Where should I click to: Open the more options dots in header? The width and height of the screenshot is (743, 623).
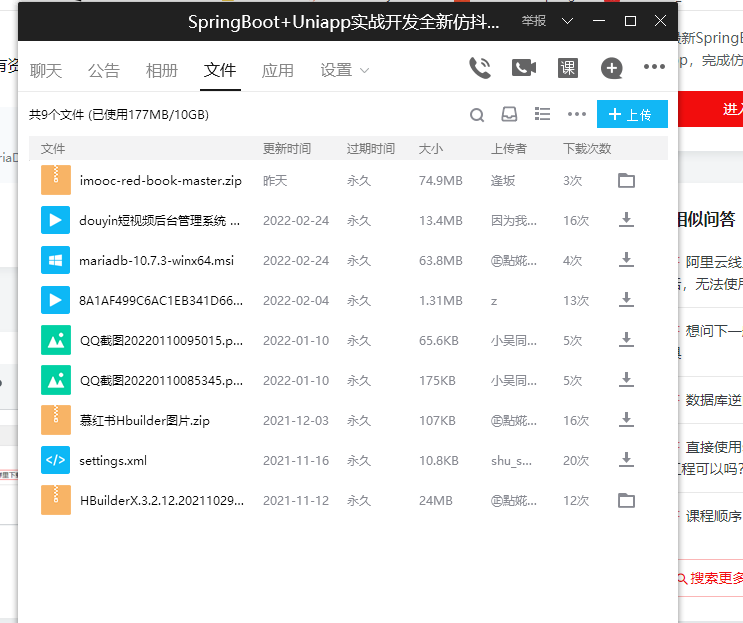[x=654, y=67]
